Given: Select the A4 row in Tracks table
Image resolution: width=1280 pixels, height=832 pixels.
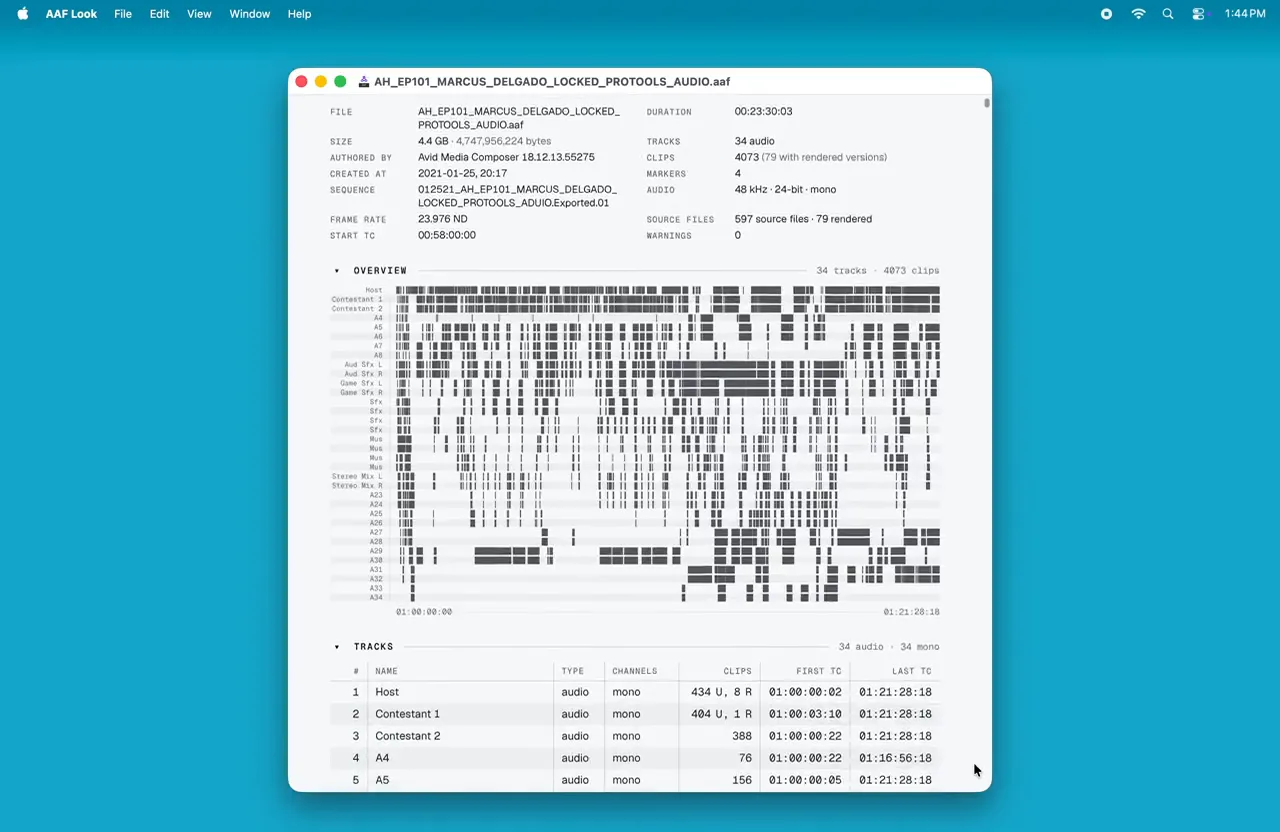Looking at the screenshot, I should click(635, 758).
